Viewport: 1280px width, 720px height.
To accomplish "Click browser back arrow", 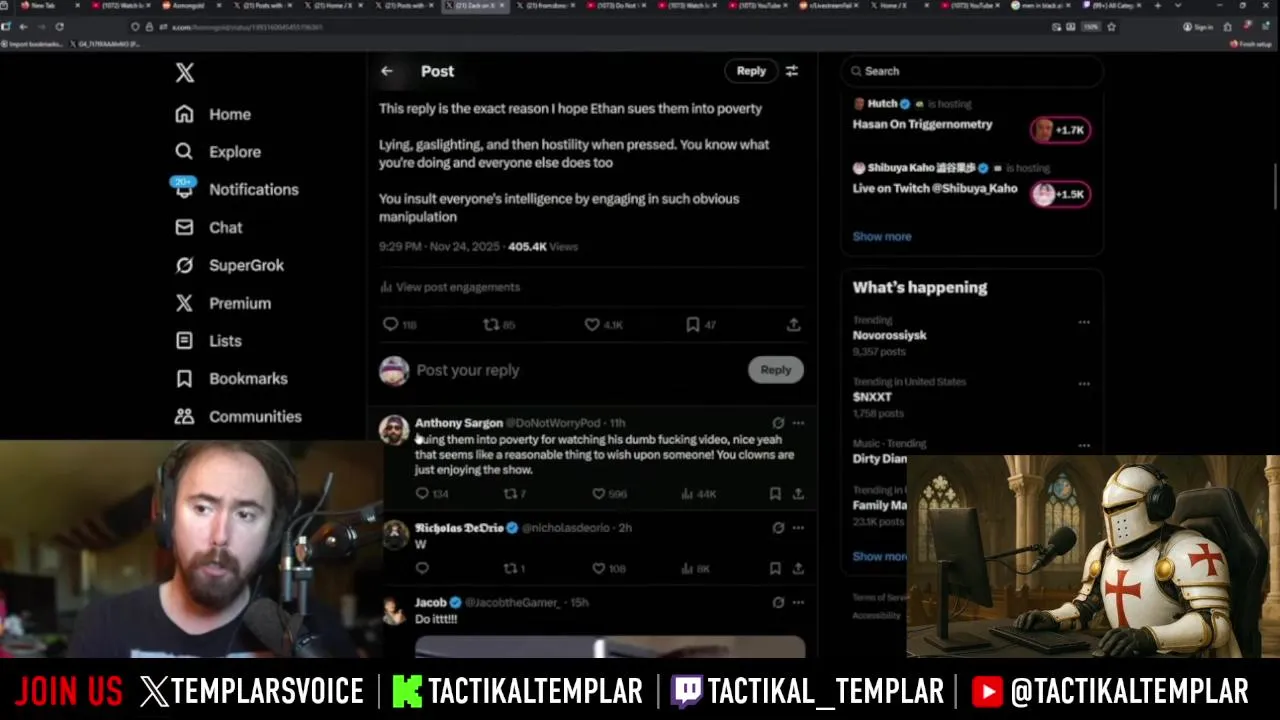I will pos(22,27).
